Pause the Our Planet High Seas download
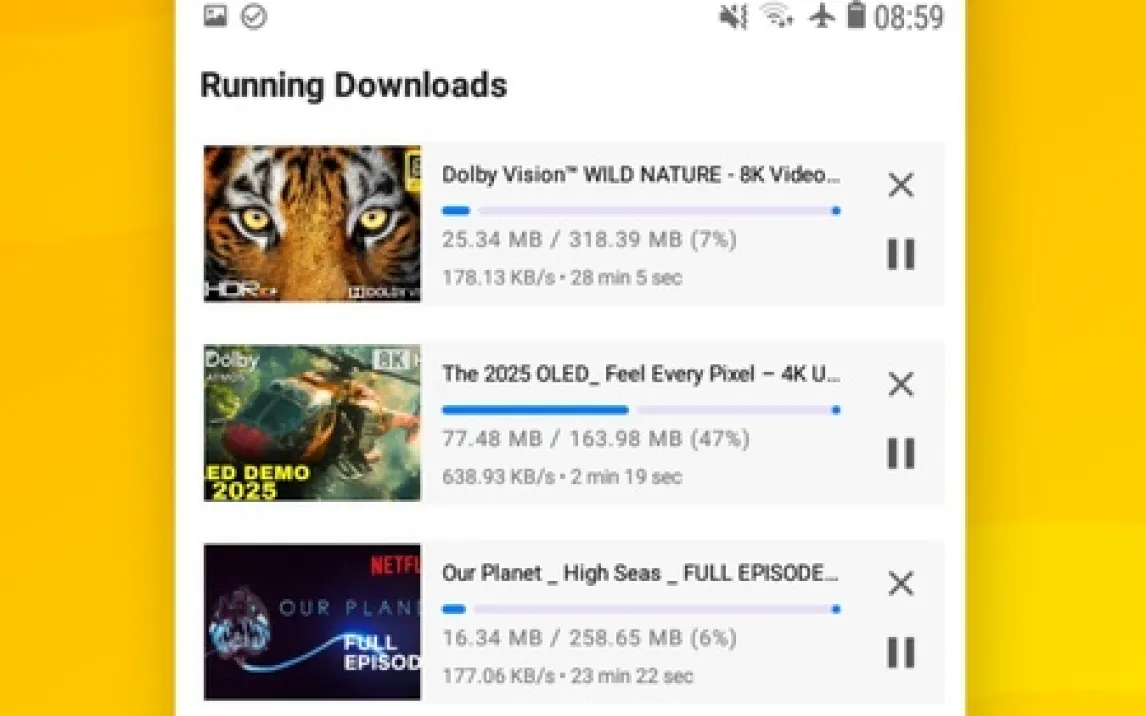 point(900,652)
